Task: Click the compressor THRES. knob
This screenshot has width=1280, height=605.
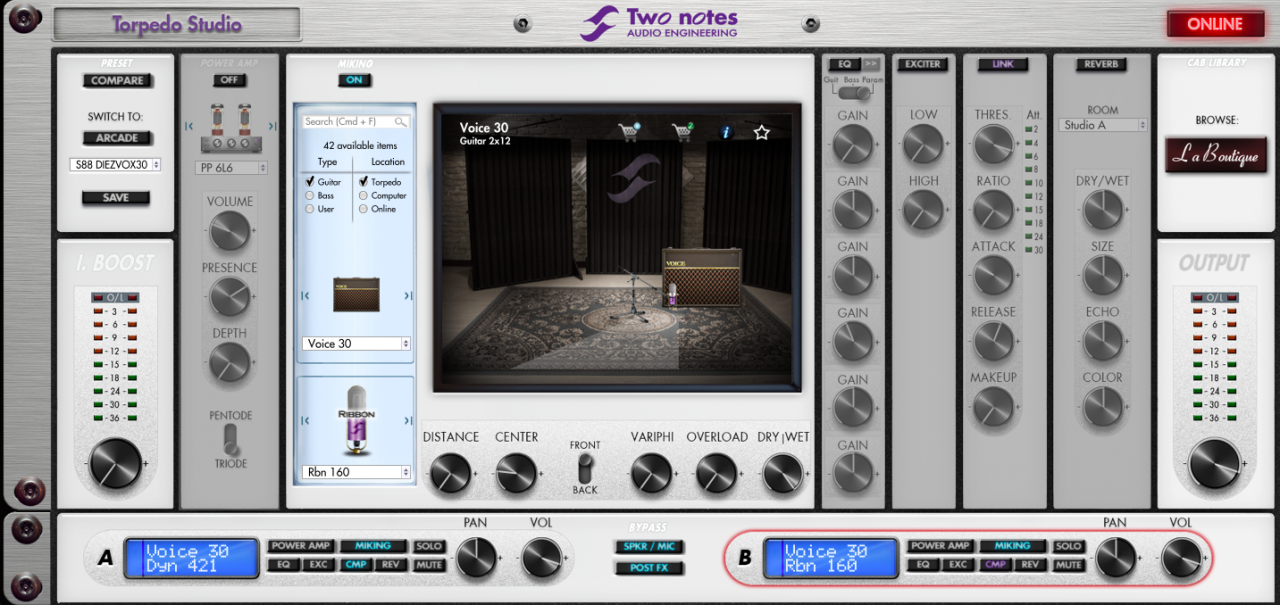Action: 993,144
